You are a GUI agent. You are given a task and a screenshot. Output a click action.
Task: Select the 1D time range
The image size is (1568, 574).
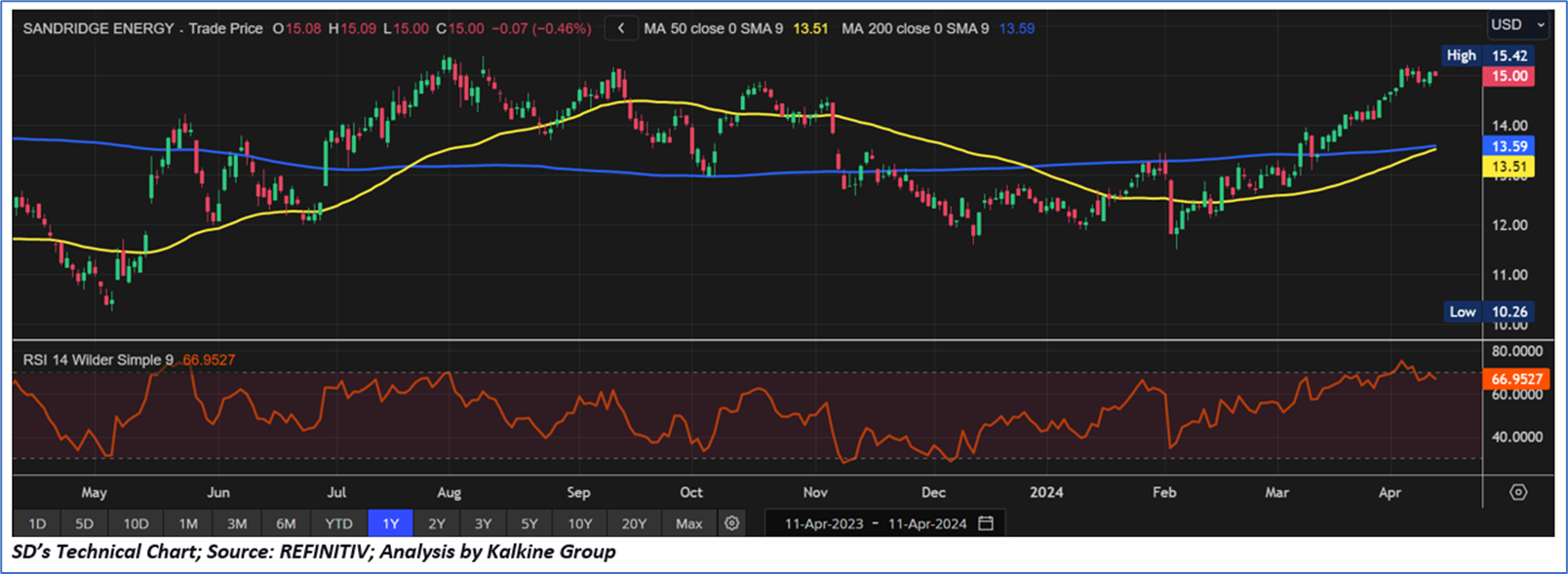click(37, 523)
